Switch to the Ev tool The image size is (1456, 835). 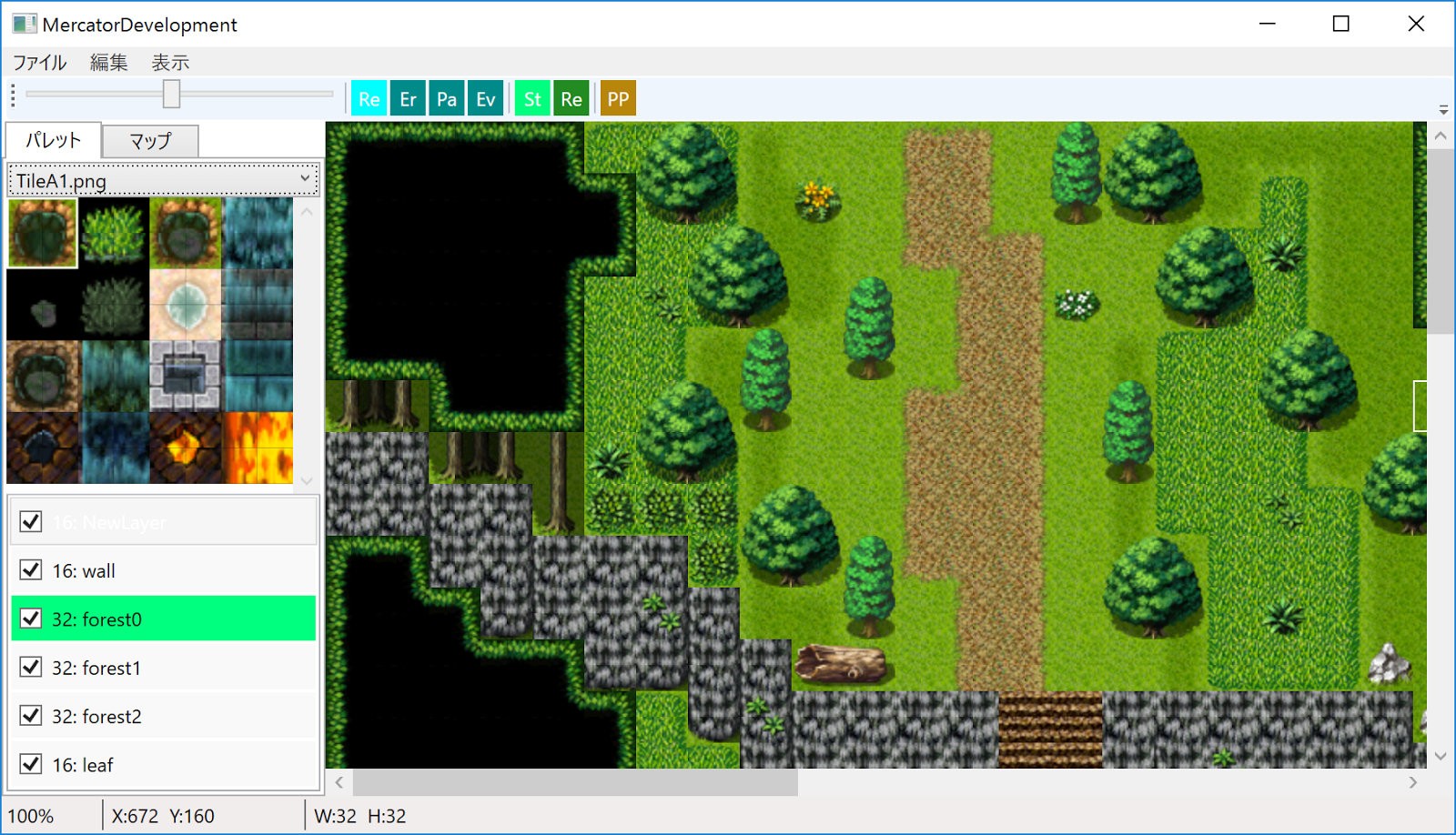(485, 99)
